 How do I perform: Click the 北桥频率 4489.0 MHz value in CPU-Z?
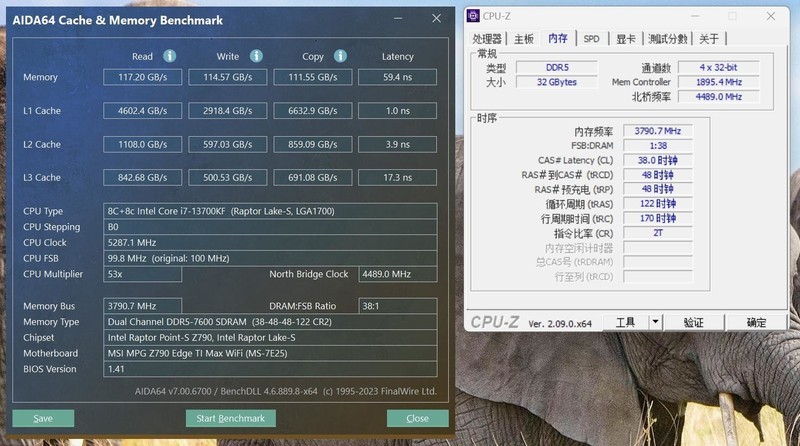pos(718,97)
